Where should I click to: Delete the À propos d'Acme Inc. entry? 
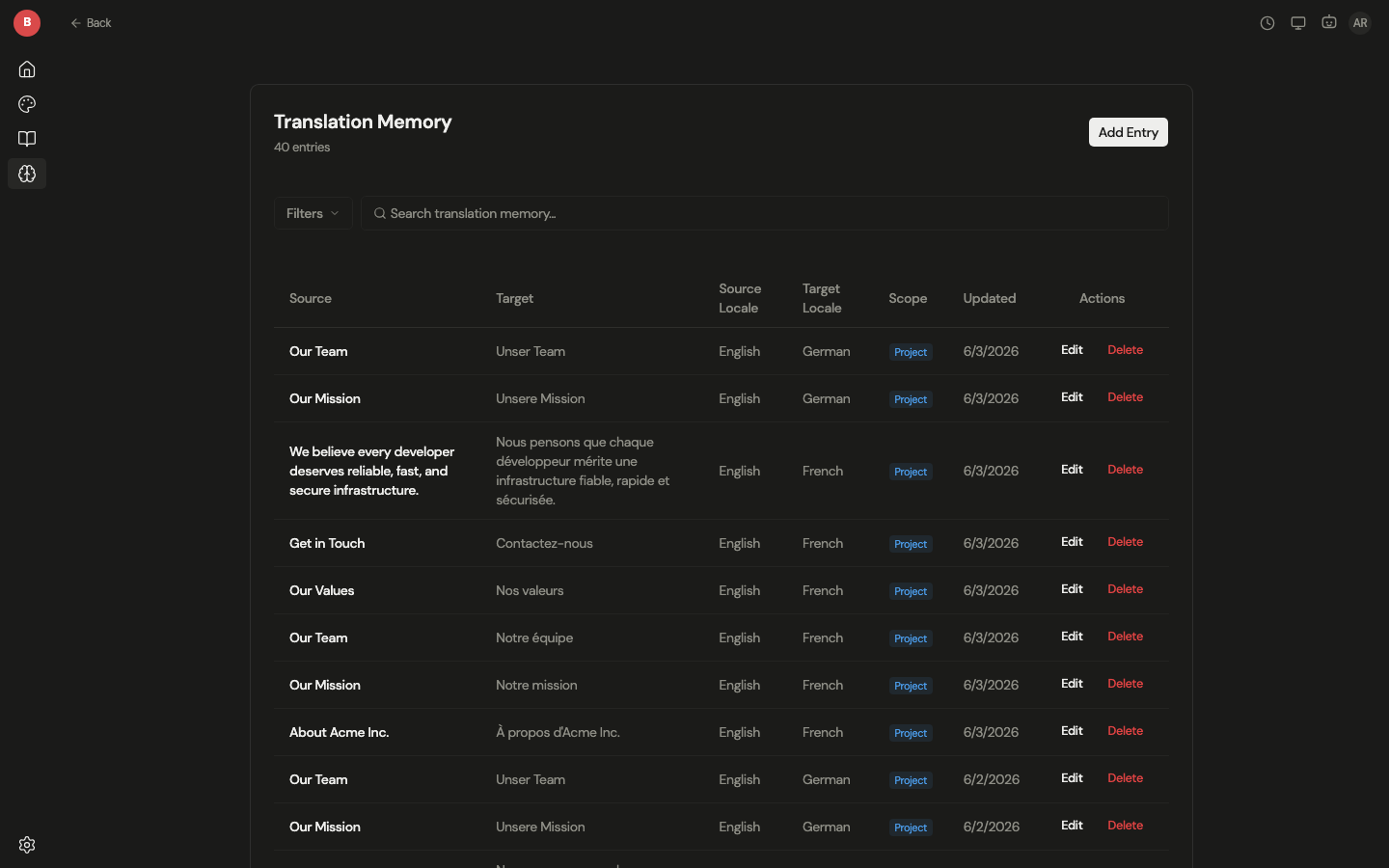1125,731
